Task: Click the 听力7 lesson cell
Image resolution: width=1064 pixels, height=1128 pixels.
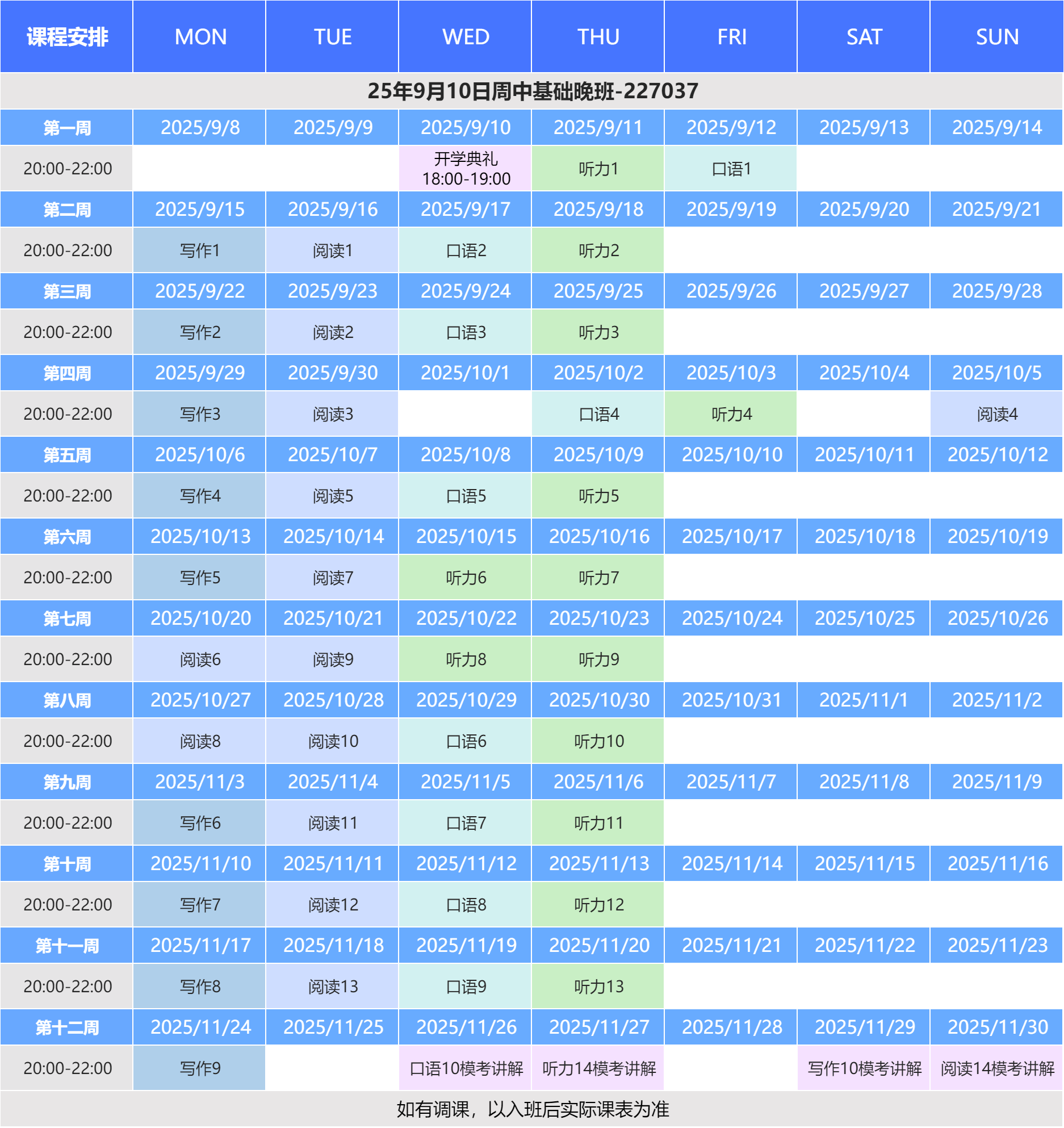Action: pos(598,578)
